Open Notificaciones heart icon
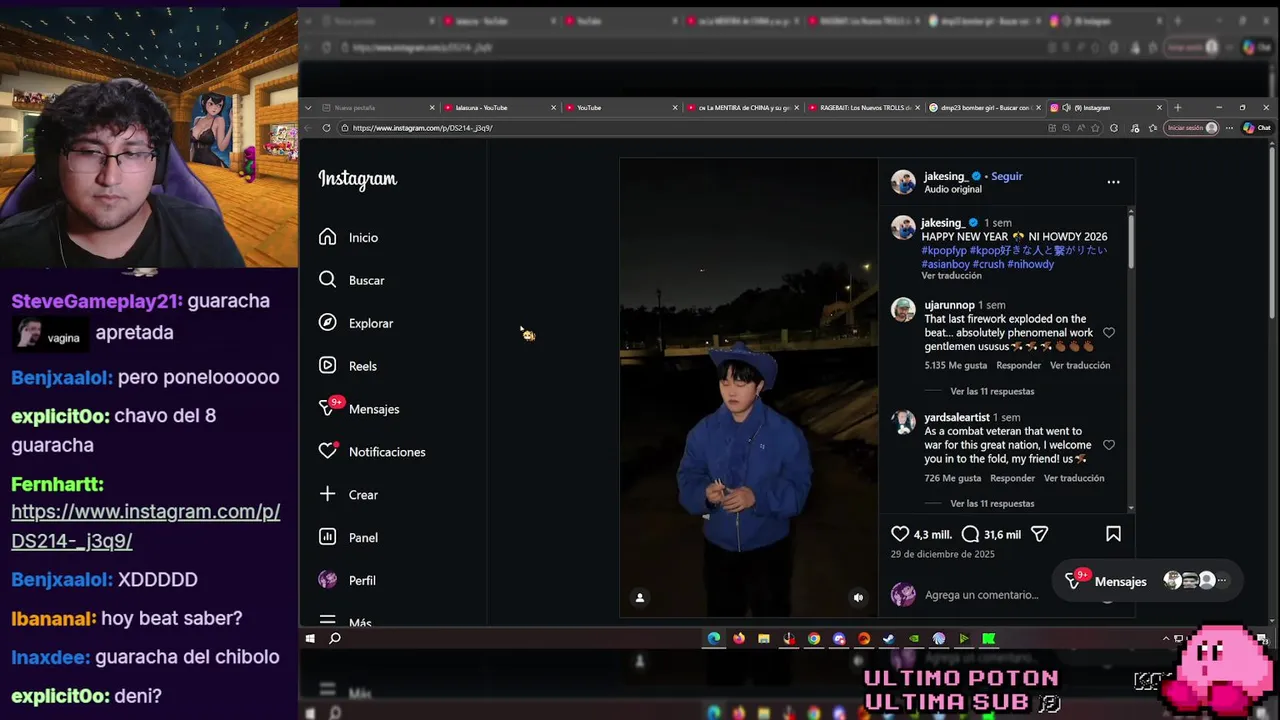The width and height of the screenshot is (1280, 720). pyautogui.click(x=327, y=452)
